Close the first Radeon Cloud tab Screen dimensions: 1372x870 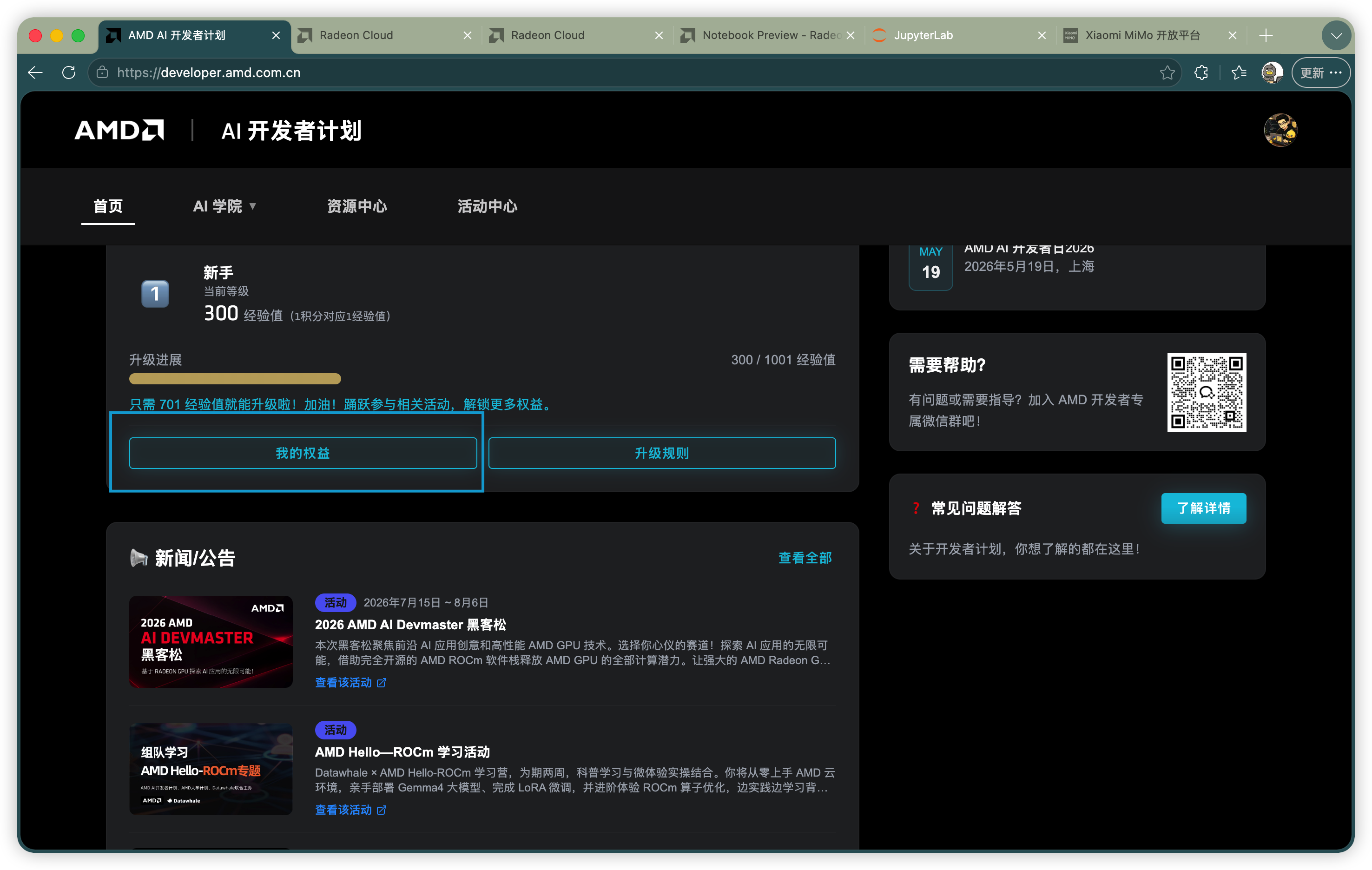(x=468, y=35)
